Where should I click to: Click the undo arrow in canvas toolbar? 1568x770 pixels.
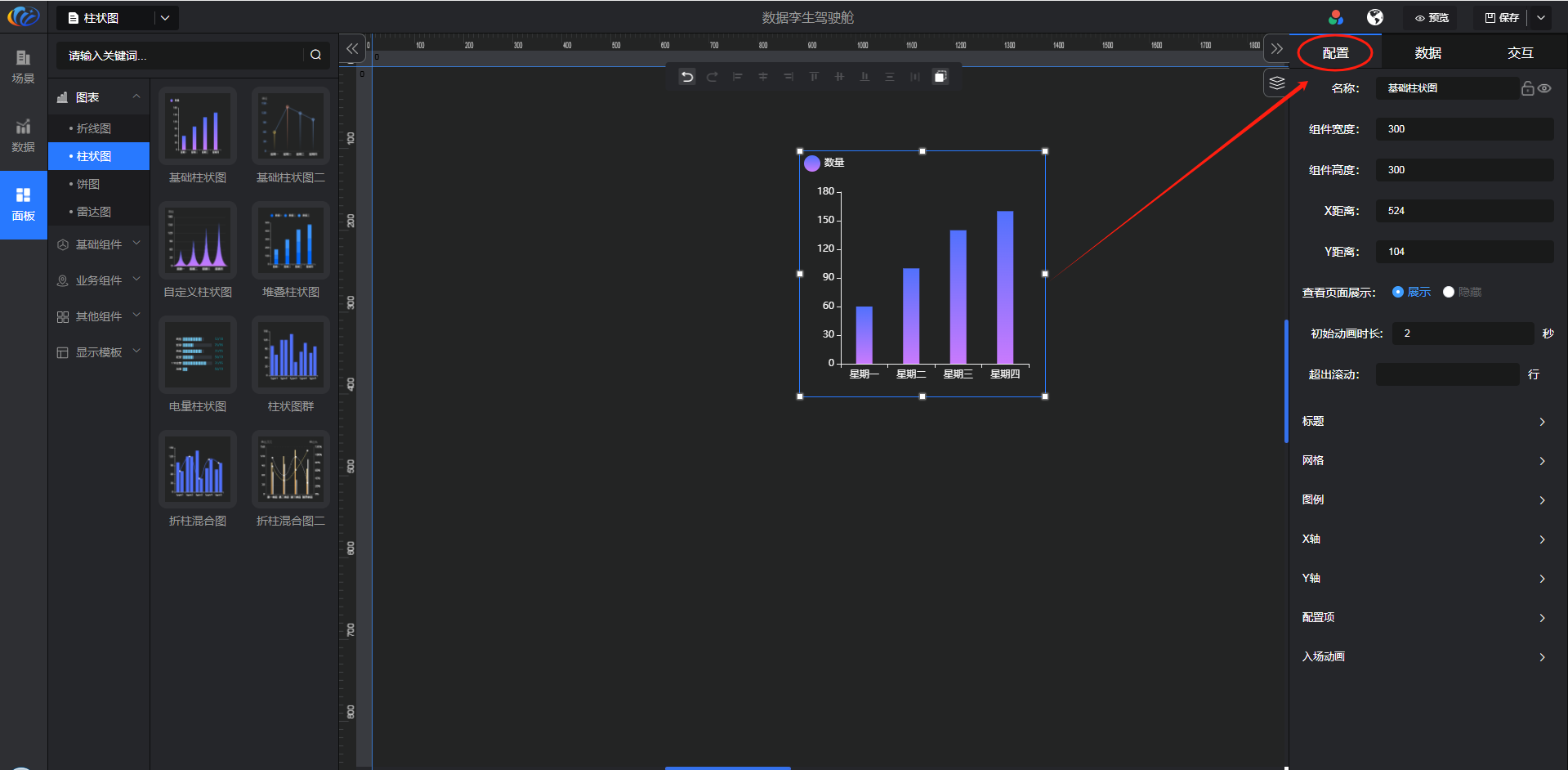(687, 77)
